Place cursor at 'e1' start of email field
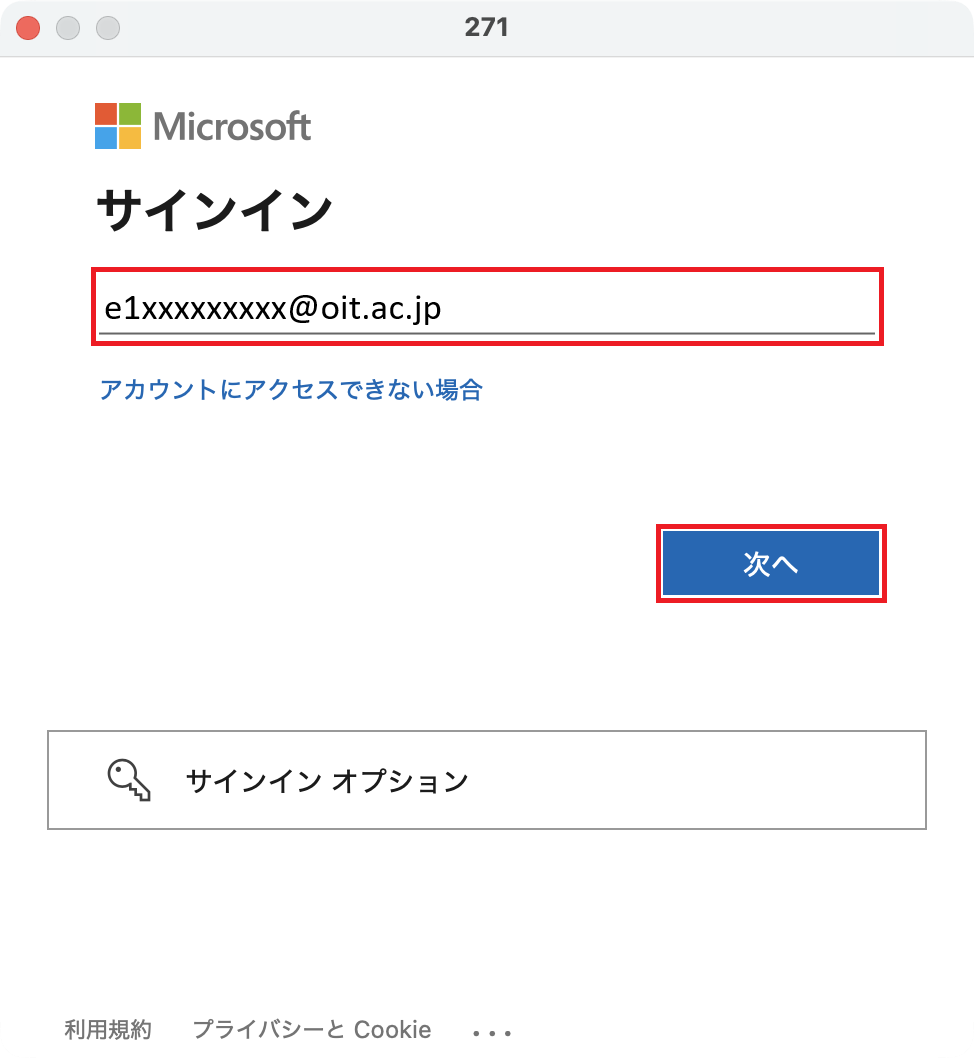The height and width of the screenshot is (1058, 974). point(107,308)
